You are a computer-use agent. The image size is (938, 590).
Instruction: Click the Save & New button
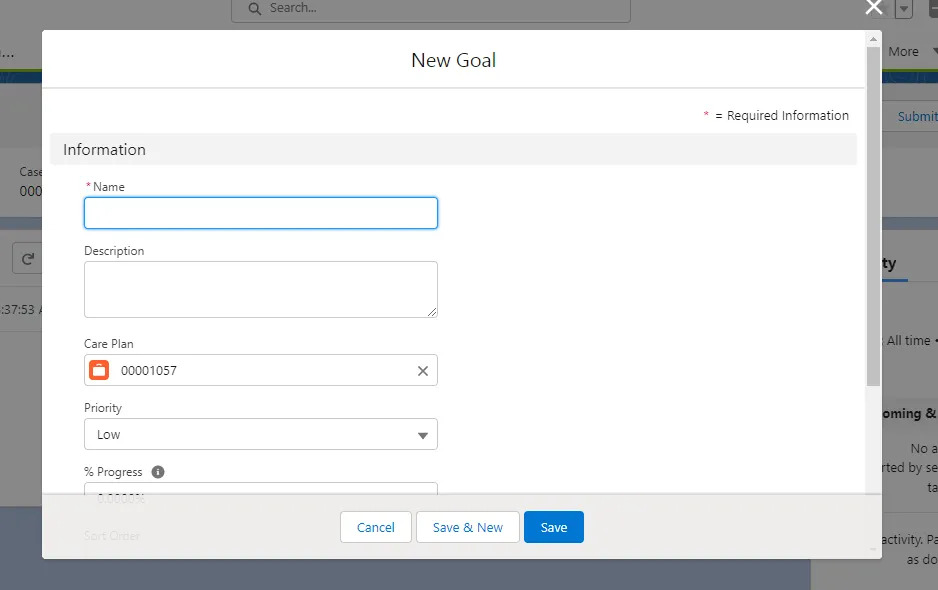(x=468, y=527)
